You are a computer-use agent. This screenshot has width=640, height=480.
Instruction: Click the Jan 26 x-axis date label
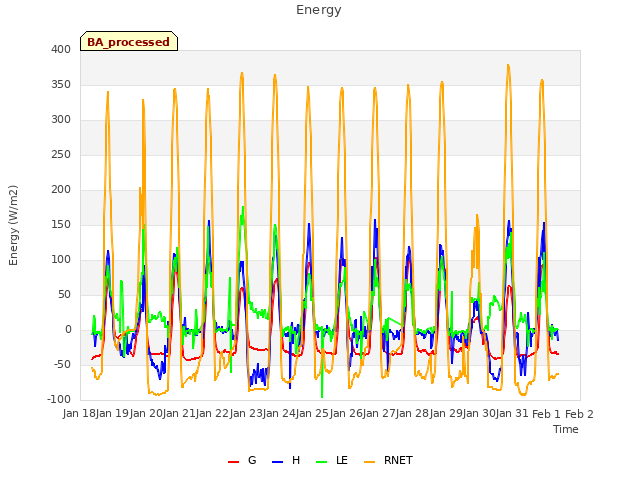click(x=346, y=414)
